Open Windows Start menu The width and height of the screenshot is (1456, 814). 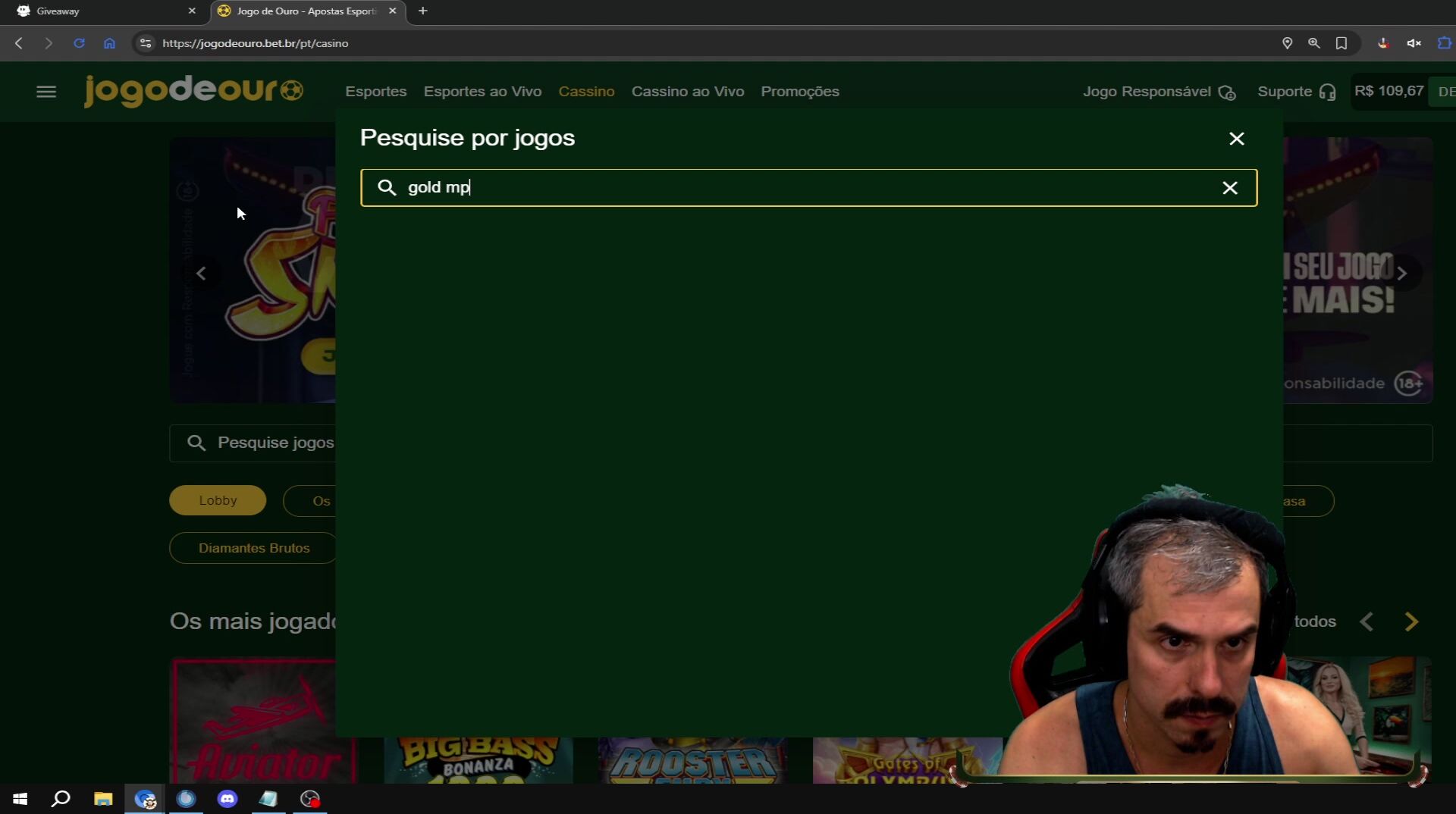point(20,799)
